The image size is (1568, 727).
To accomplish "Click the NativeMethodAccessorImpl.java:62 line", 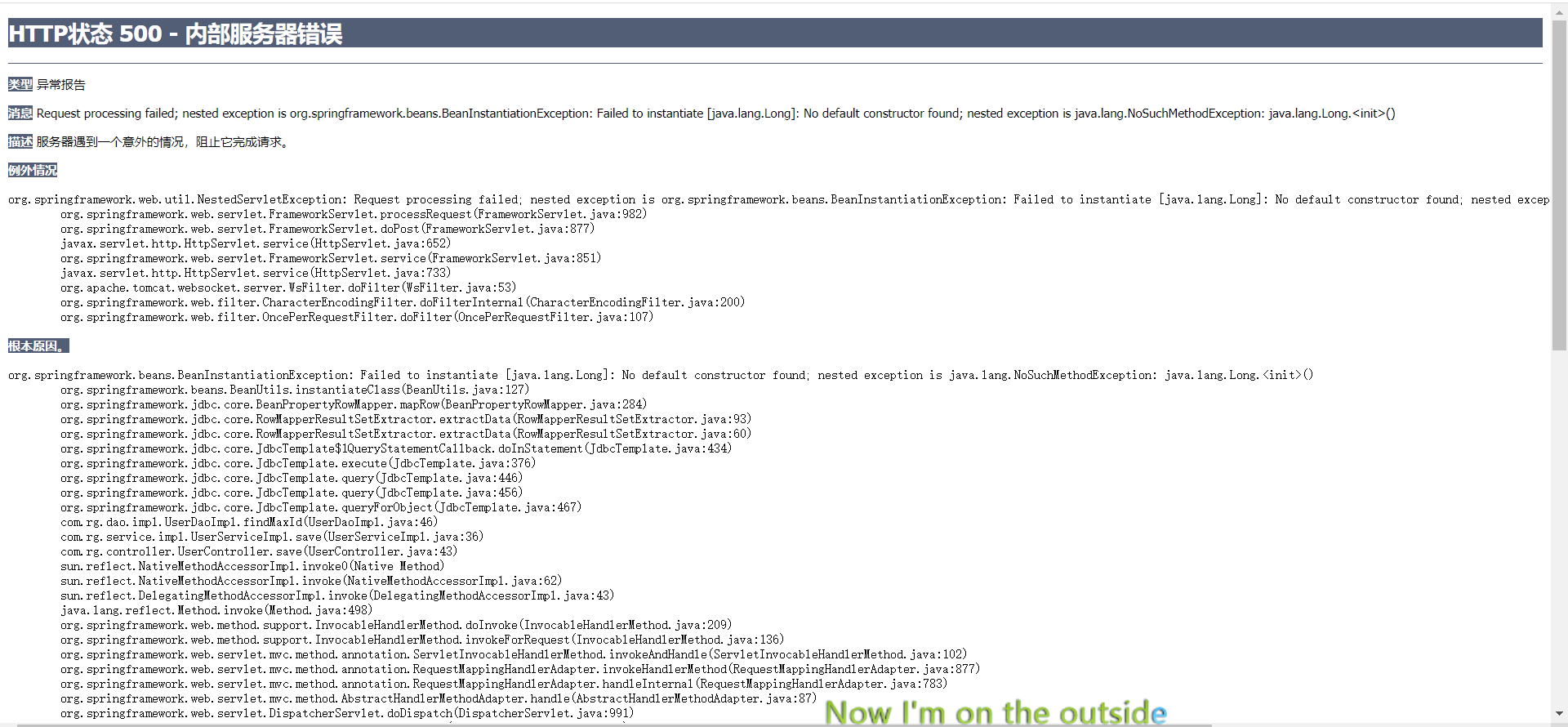I will [311, 581].
